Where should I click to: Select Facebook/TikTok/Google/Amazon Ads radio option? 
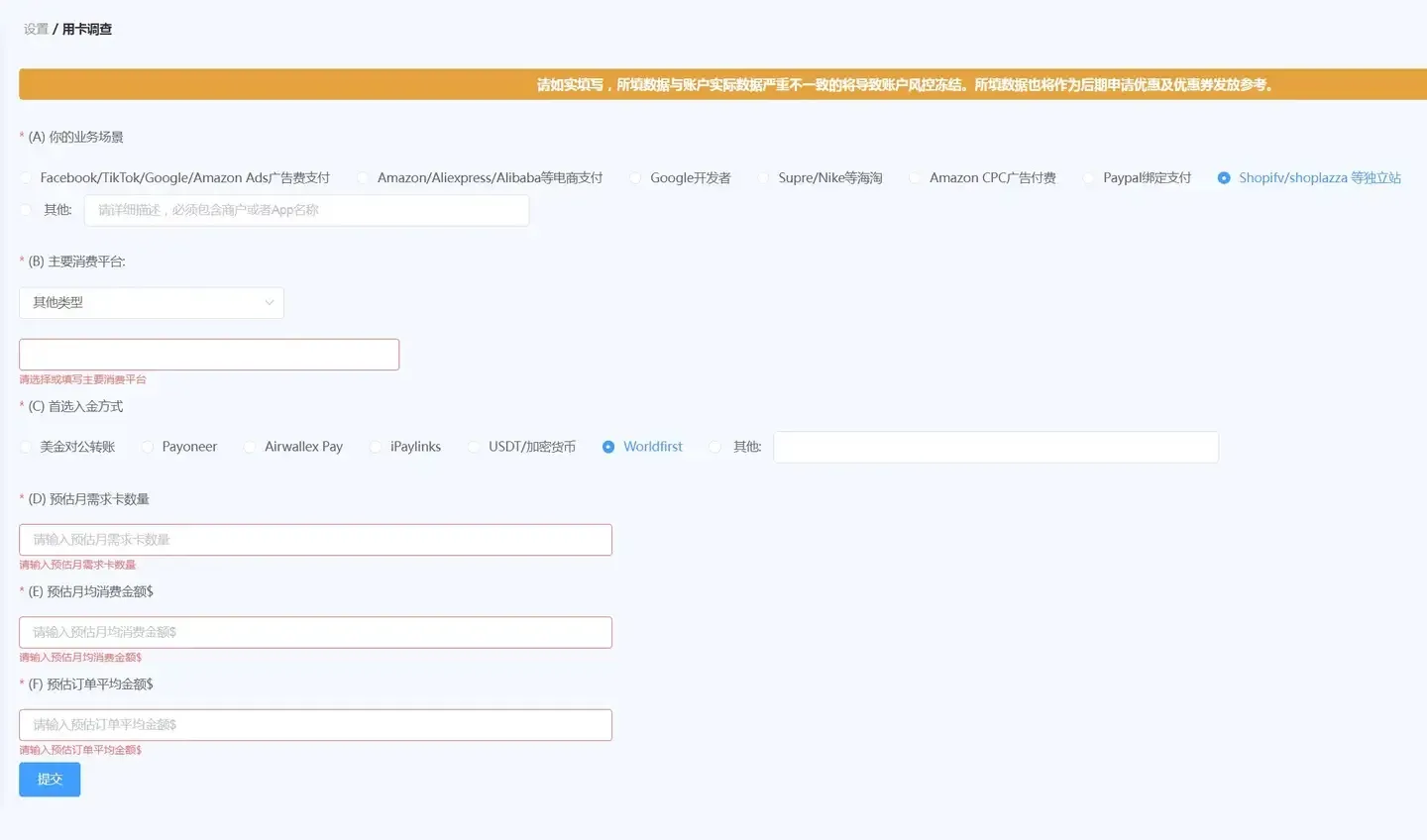(27, 178)
